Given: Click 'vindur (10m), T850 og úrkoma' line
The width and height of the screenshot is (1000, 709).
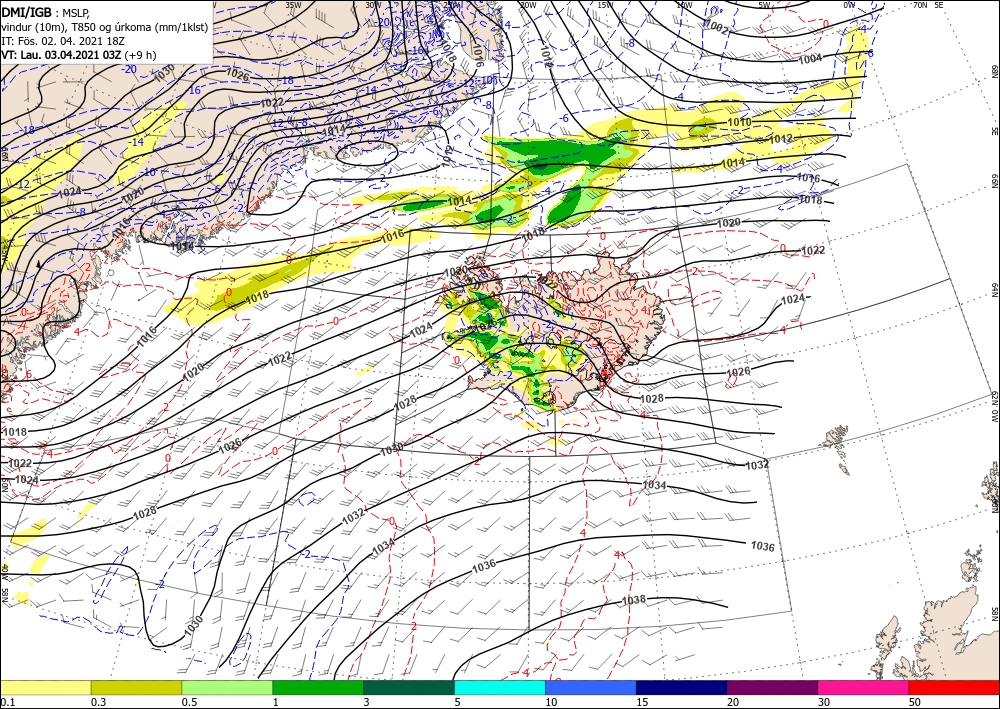Looking at the screenshot, I should pyautogui.click(x=105, y=26).
